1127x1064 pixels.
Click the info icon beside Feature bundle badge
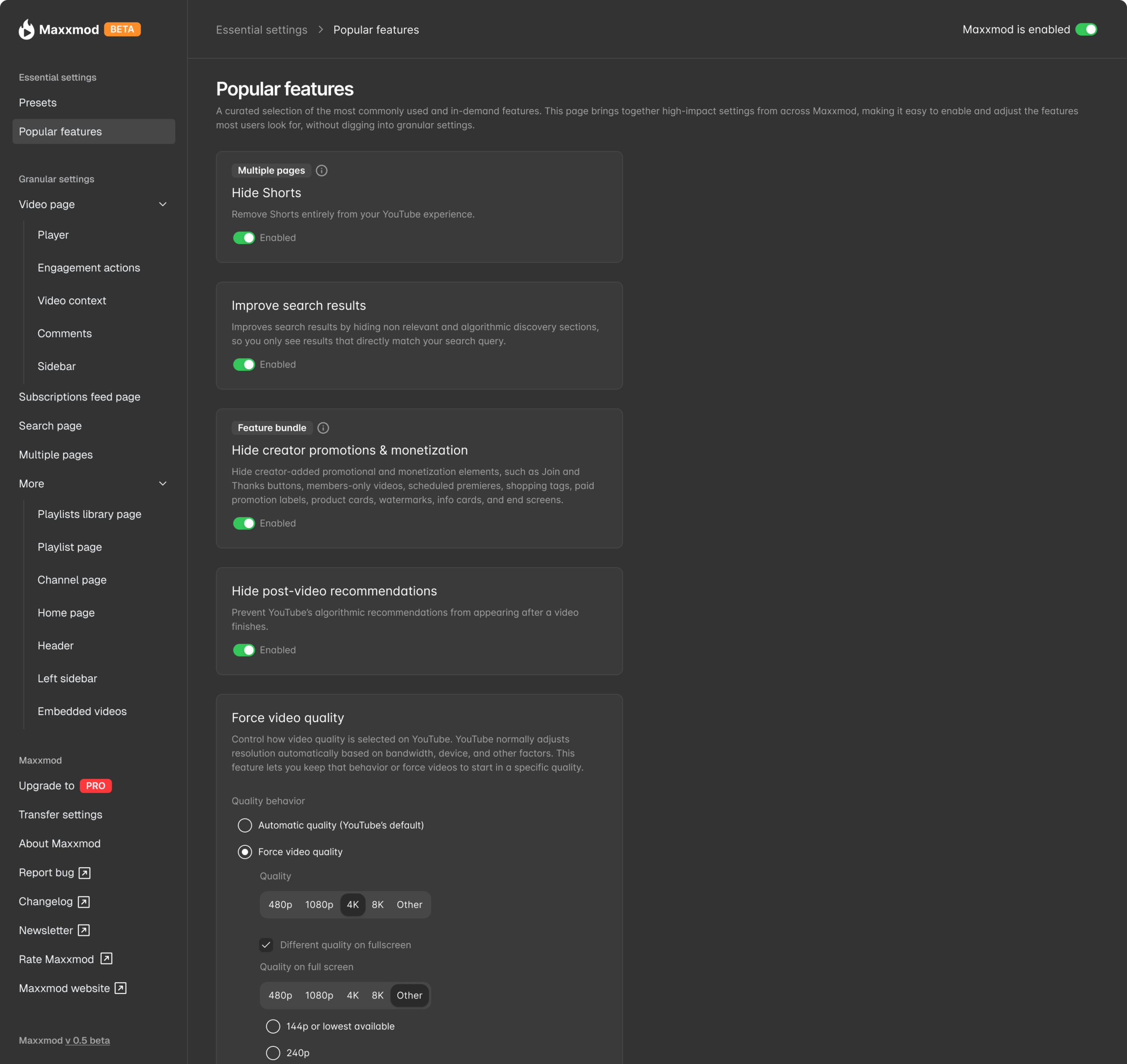tap(323, 428)
